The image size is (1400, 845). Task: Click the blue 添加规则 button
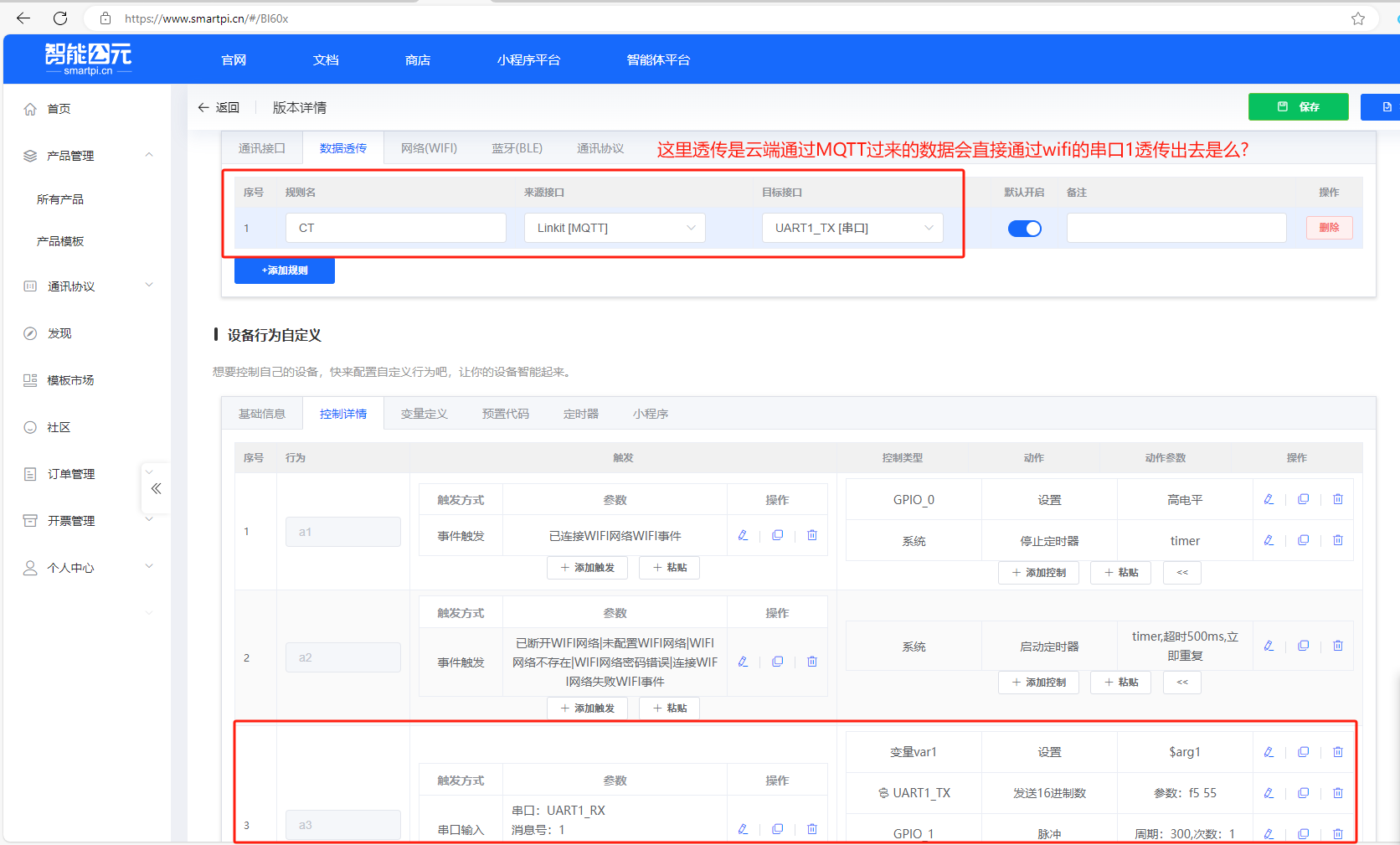click(285, 271)
